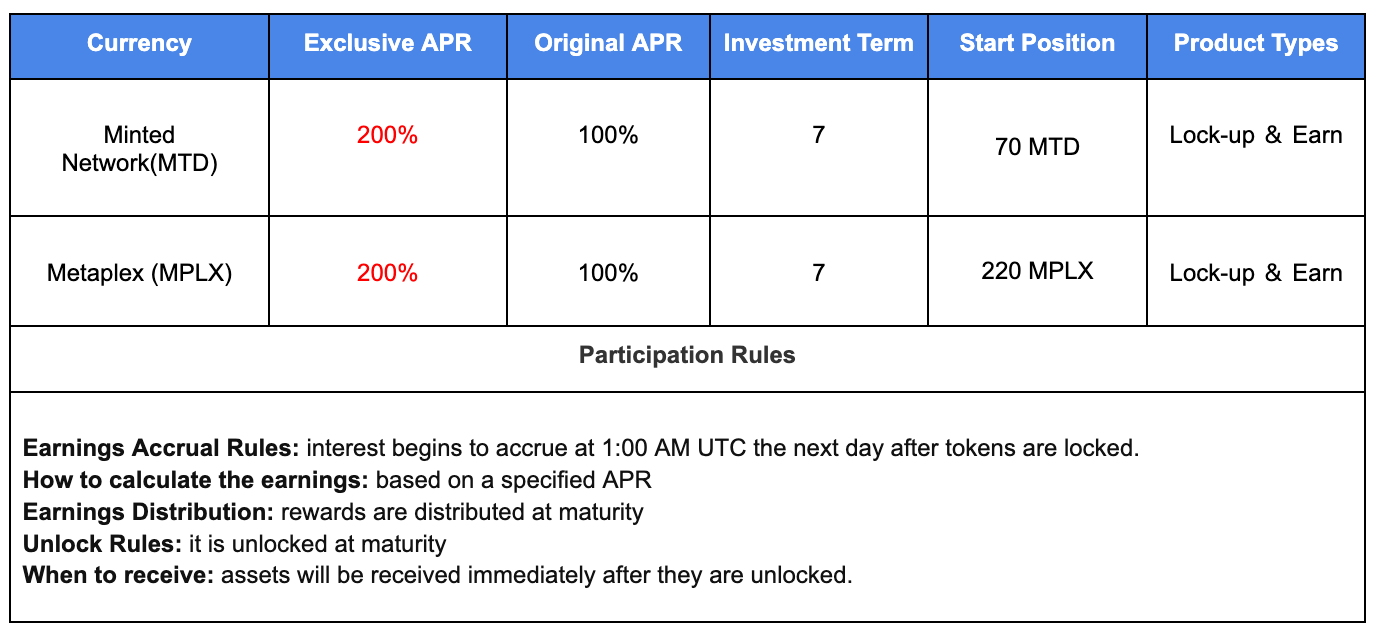Select the When to receive label
Screen dimensions: 1378x636
[x=118, y=576]
